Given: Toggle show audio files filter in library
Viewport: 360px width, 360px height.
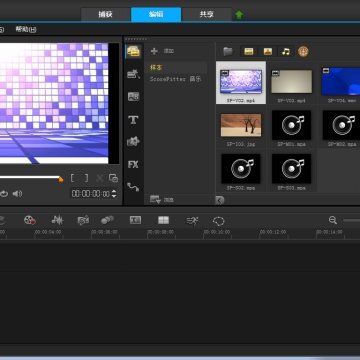Looking at the screenshot, I should pos(286,51).
